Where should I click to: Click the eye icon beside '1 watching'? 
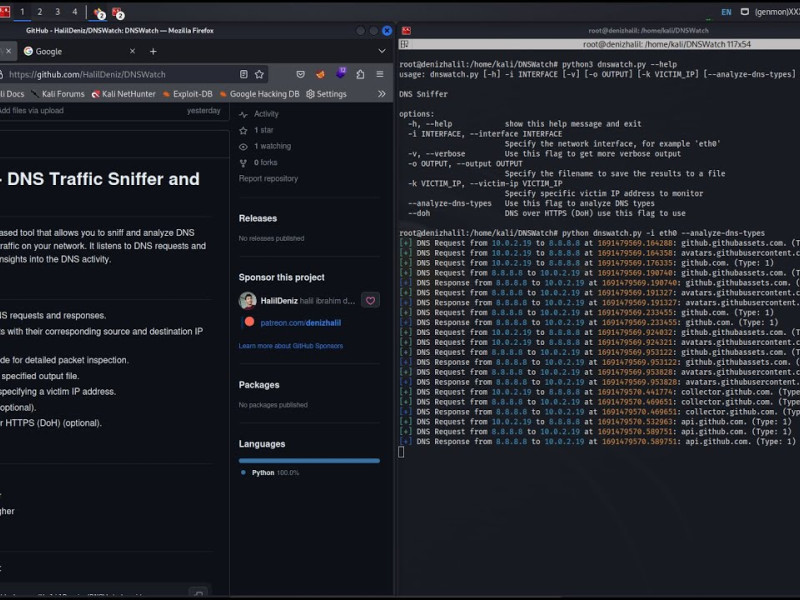point(243,146)
